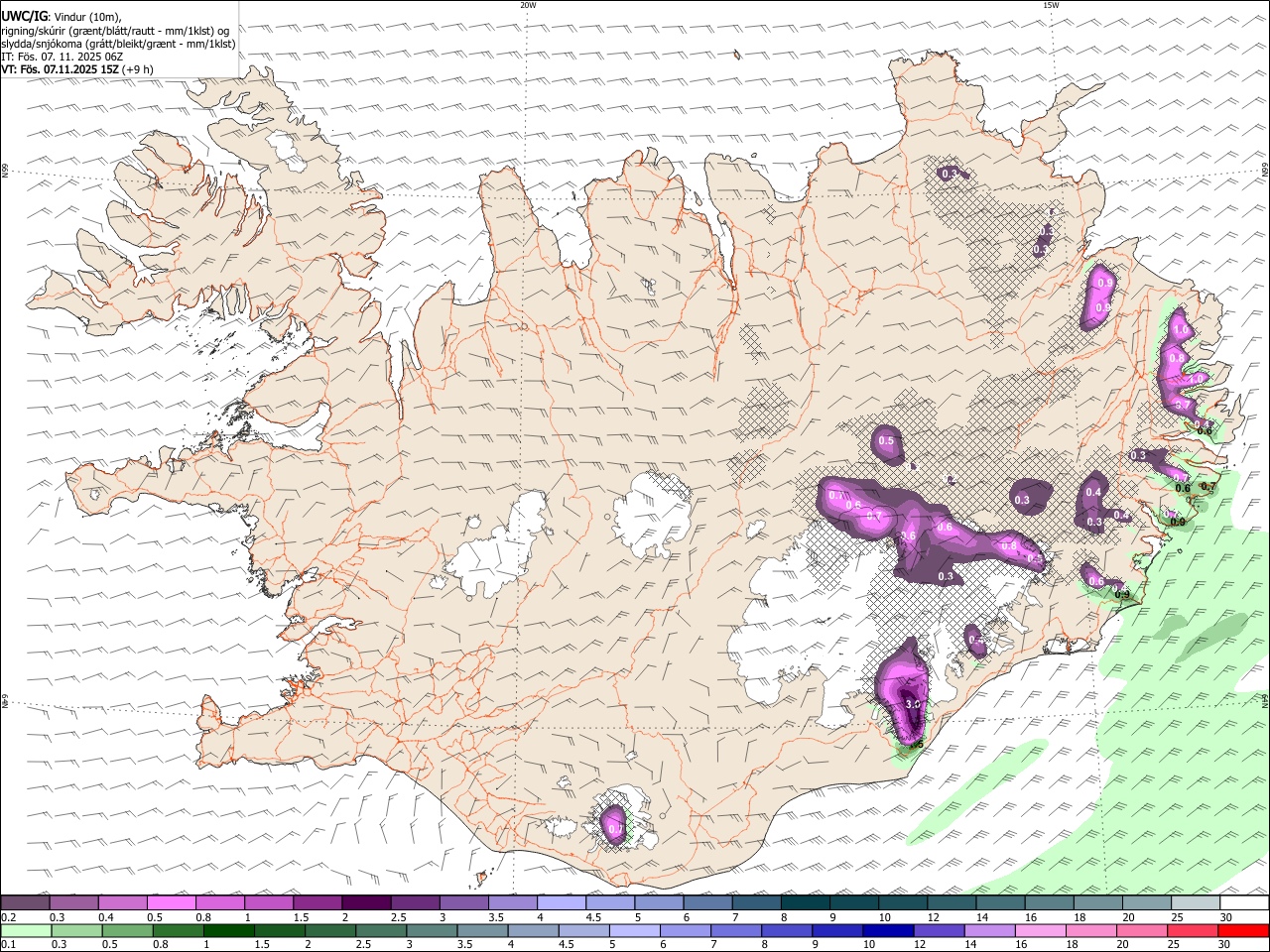Click the 0.1 label in the legend

pyautogui.click(x=8, y=944)
